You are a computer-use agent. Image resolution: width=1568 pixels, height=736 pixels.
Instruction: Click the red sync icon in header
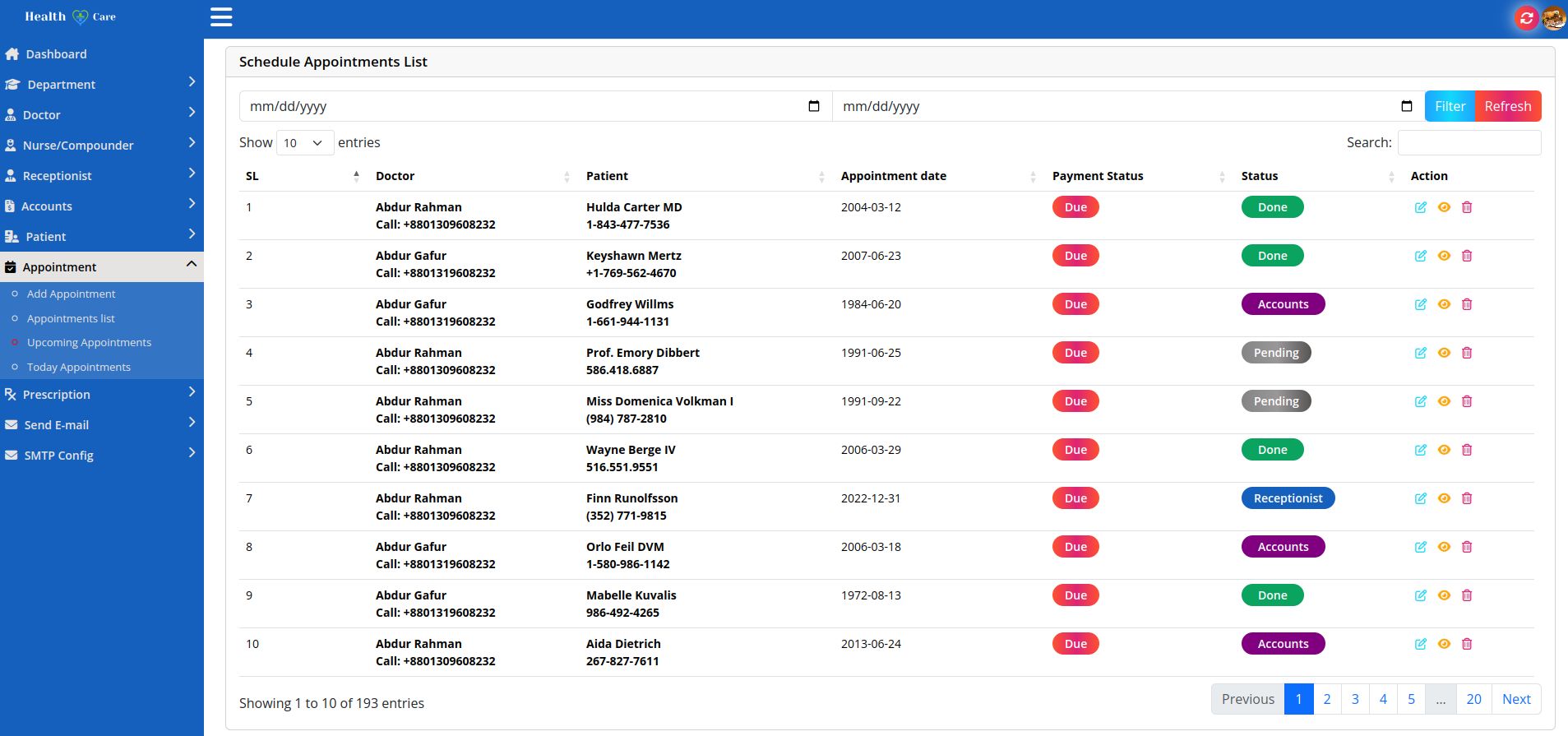pos(1526,18)
